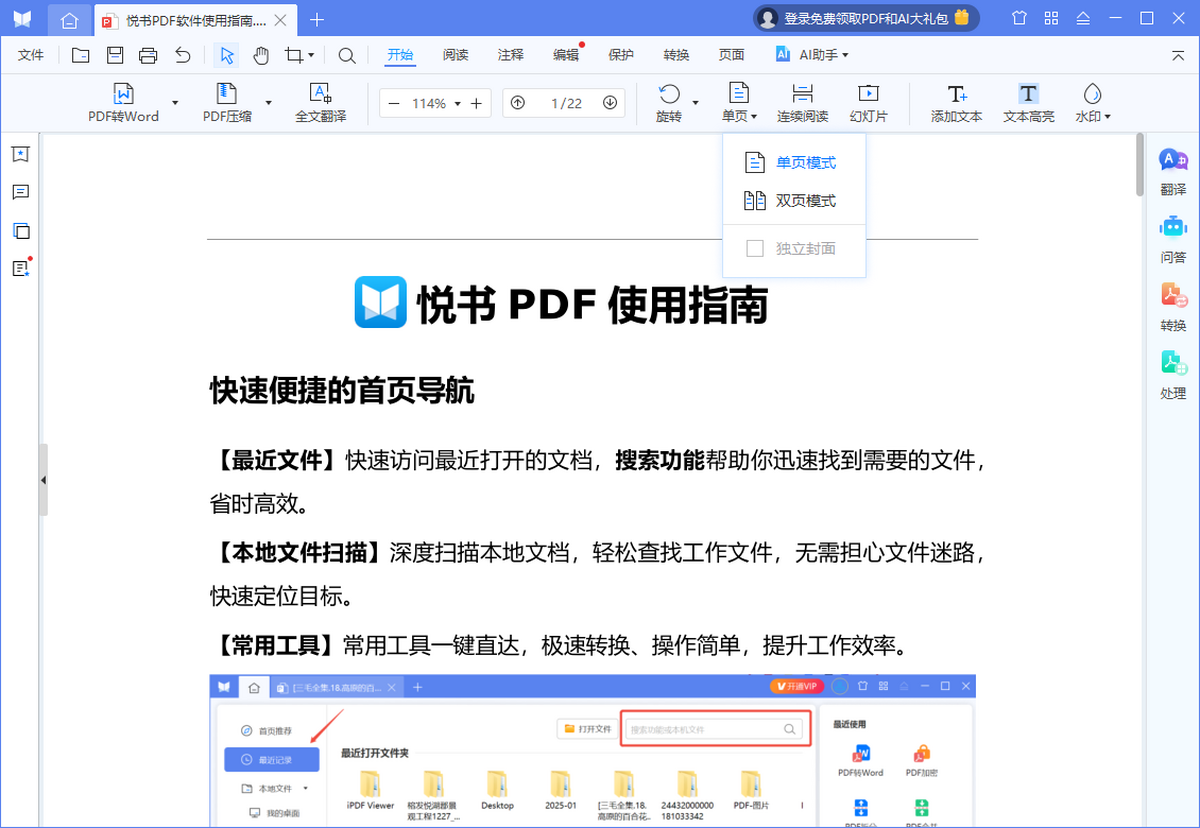Select the crop tool icon
The height and width of the screenshot is (828, 1200).
(294, 55)
